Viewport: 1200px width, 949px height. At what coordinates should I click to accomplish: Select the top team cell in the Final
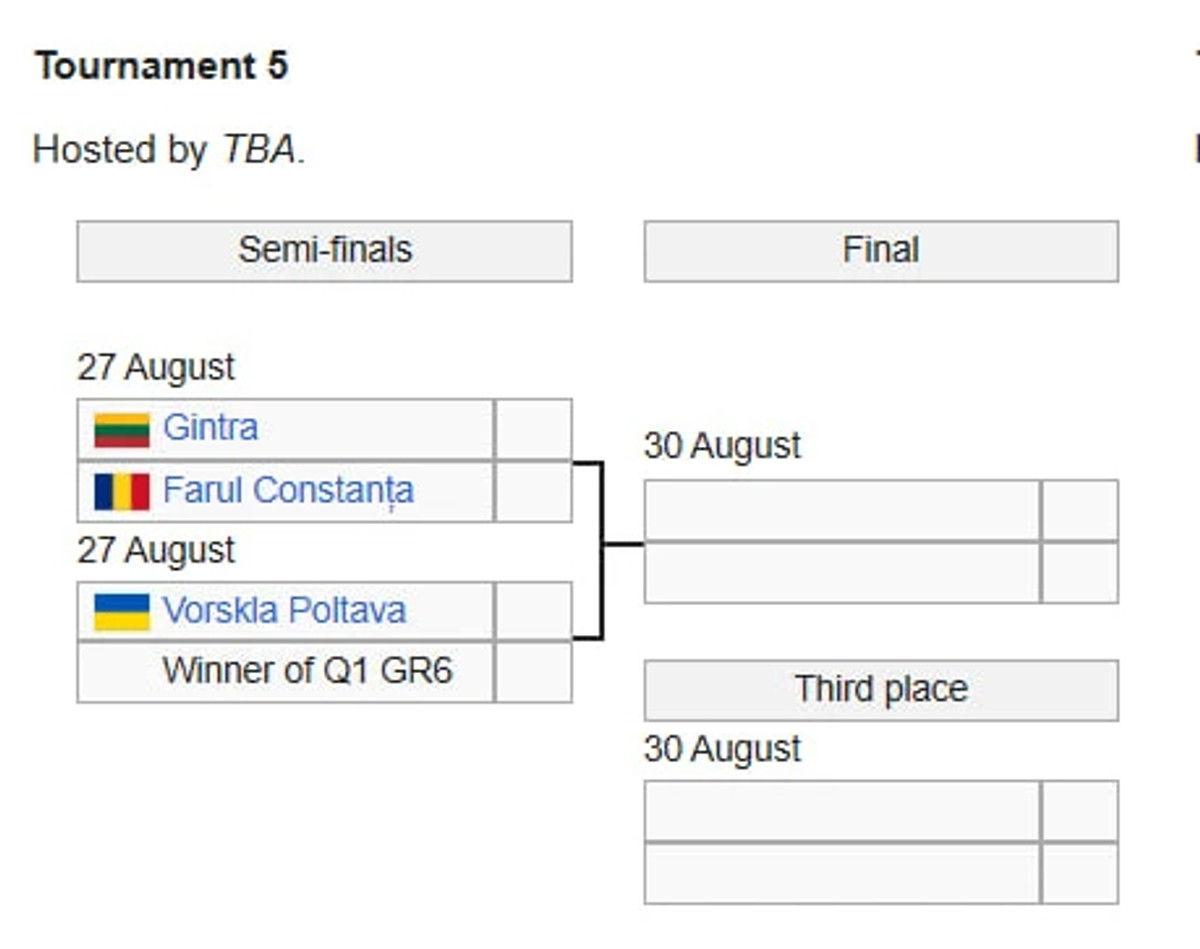pyautogui.click(x=842, y=511)
